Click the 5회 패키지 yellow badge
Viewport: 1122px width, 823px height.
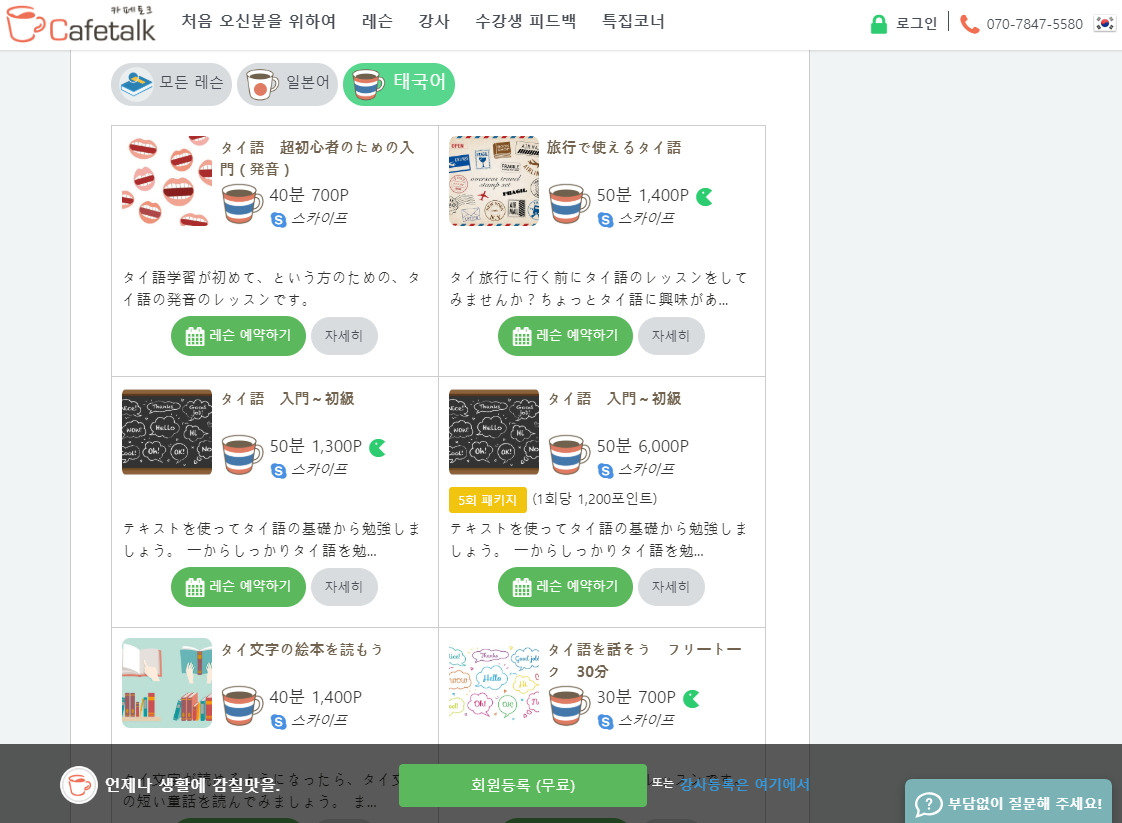pyautogui.click(x=487, y=500)
